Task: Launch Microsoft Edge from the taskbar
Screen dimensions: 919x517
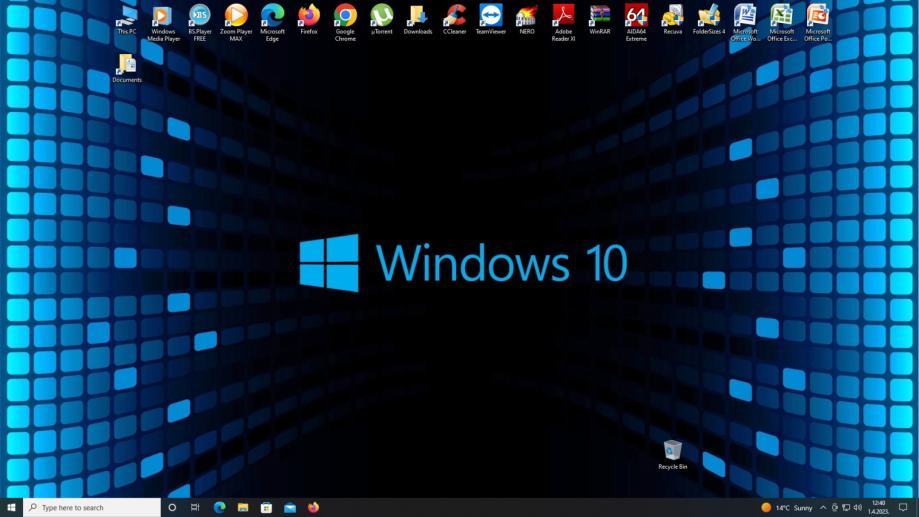Action: [219, 508]
